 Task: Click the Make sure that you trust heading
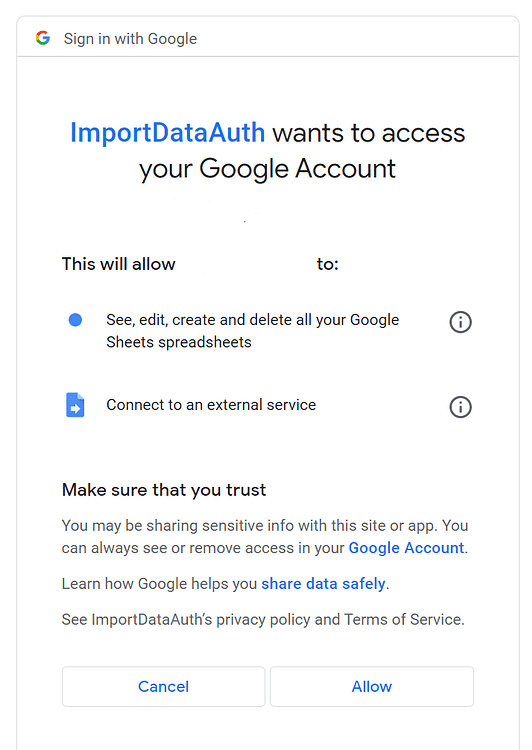point(164,490)
